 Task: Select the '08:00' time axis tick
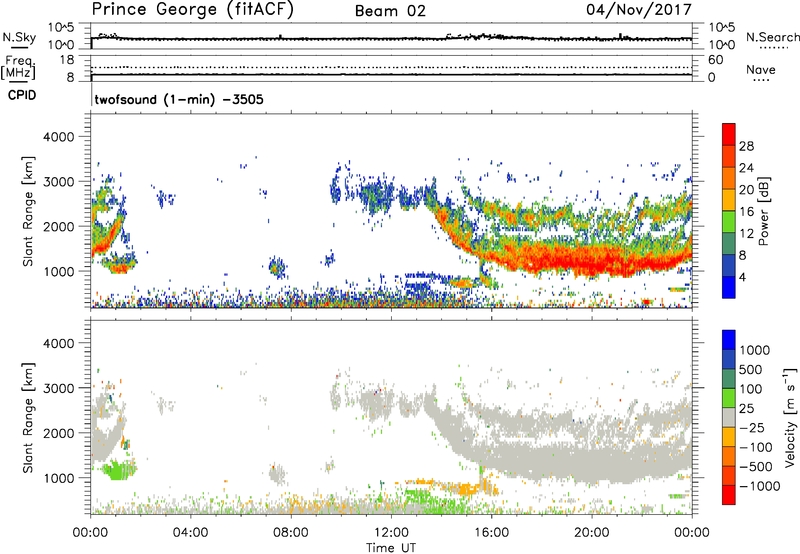click(291, 533)
